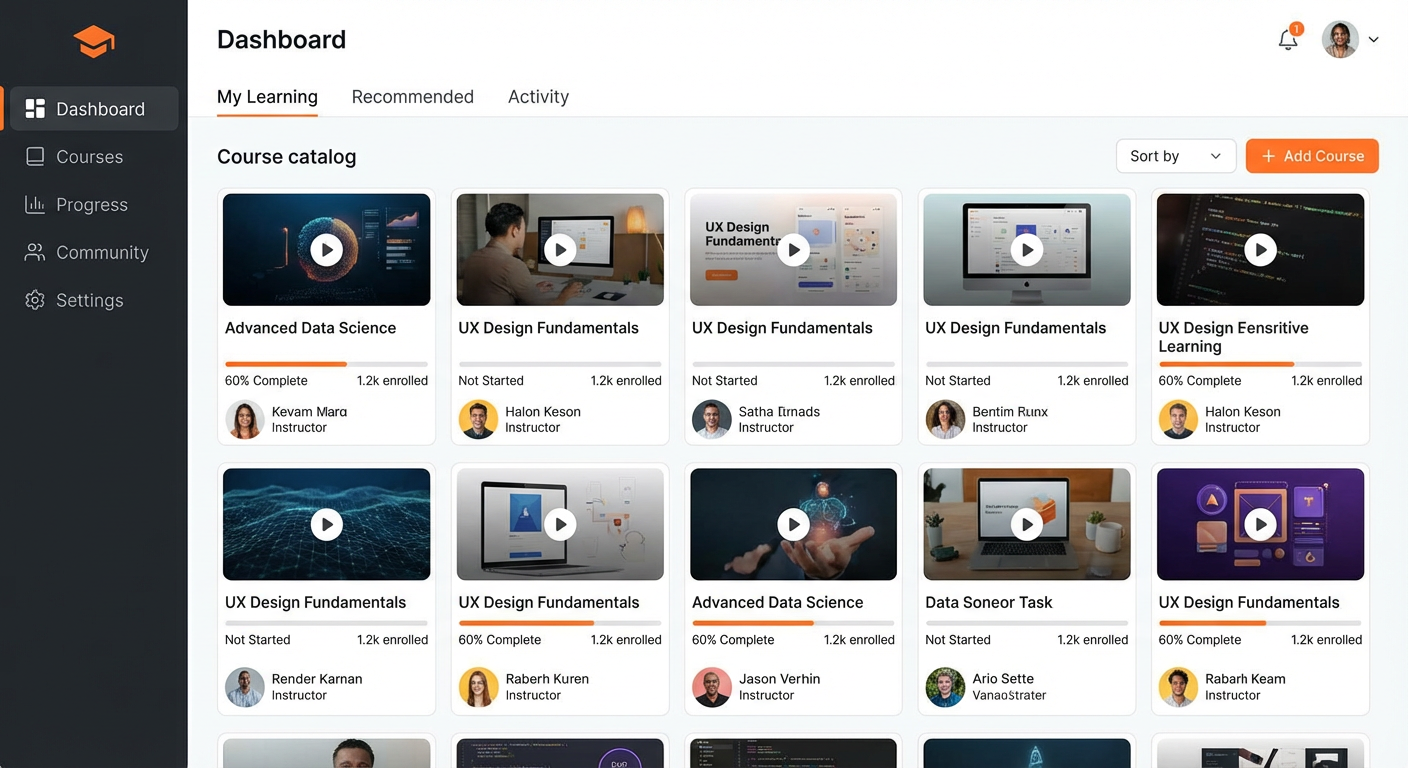This screenshot has height=768, width=1408.
Task: Click the Add Course button
Action: pos(1312,156)
